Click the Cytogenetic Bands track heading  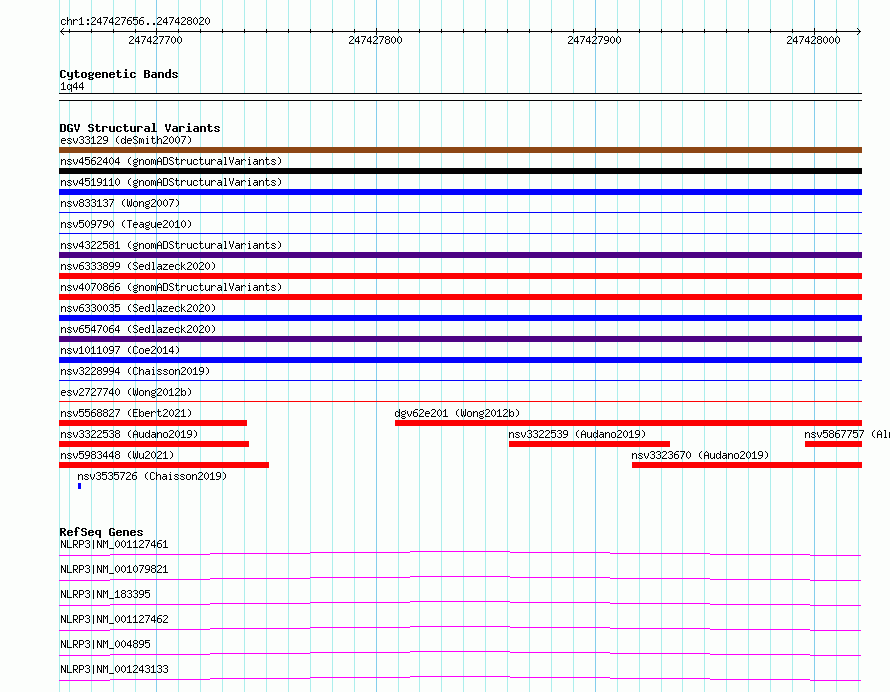(x=118, y=74)
